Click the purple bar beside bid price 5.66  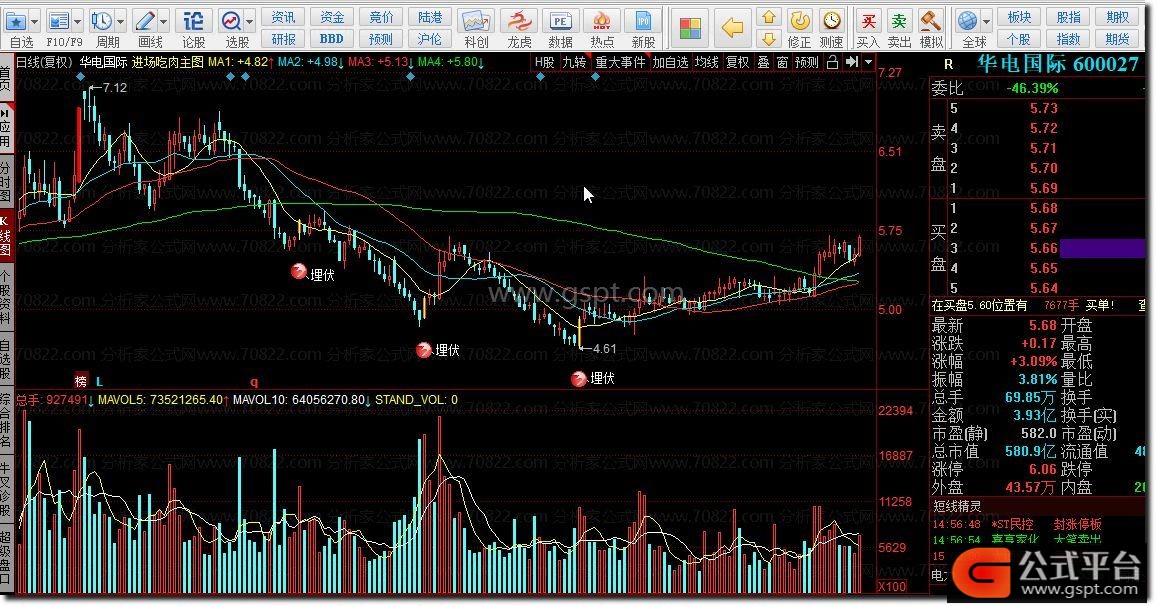point(1102,248)
